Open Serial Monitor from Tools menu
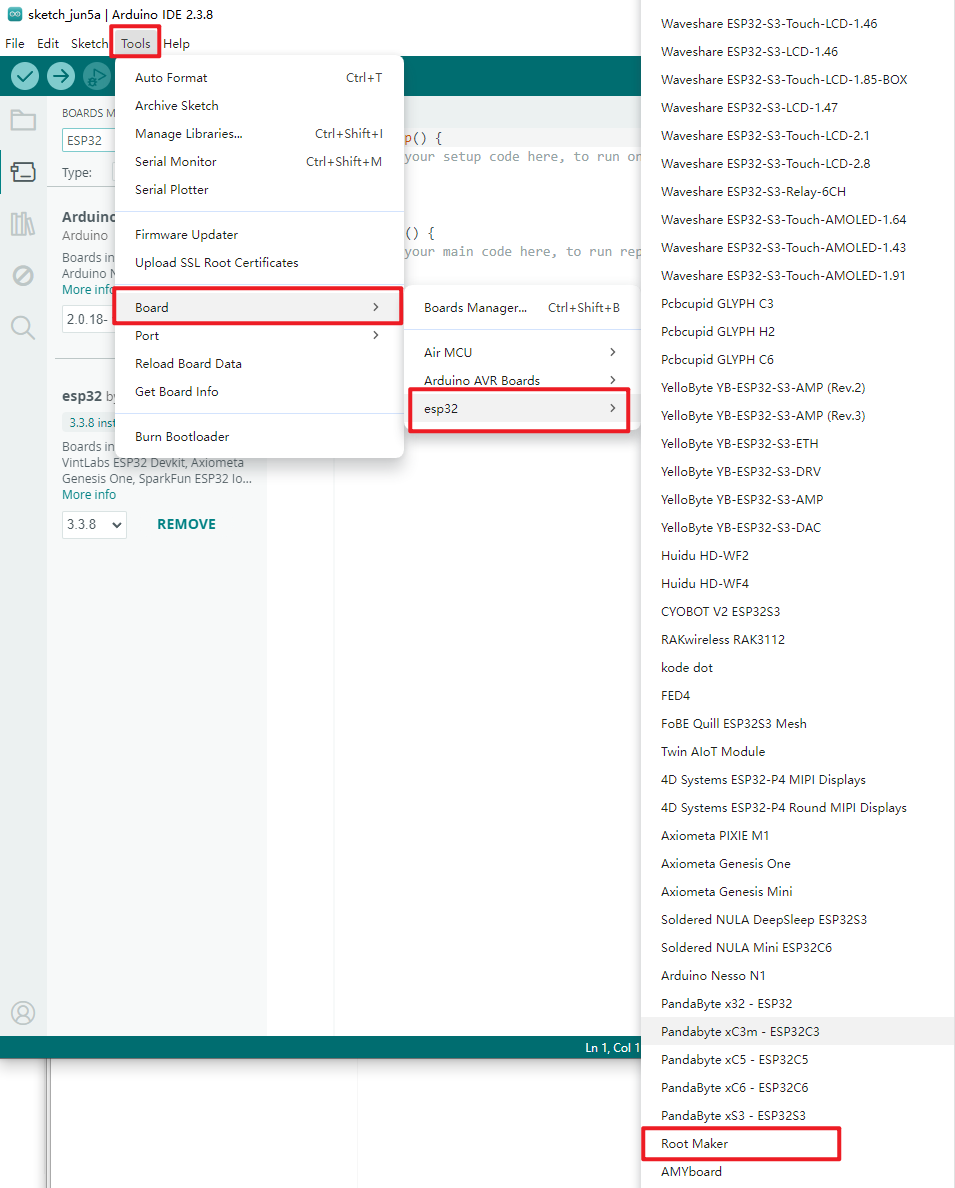The width and height of the screenshot is (955, 1188). [x=258, y=161]
